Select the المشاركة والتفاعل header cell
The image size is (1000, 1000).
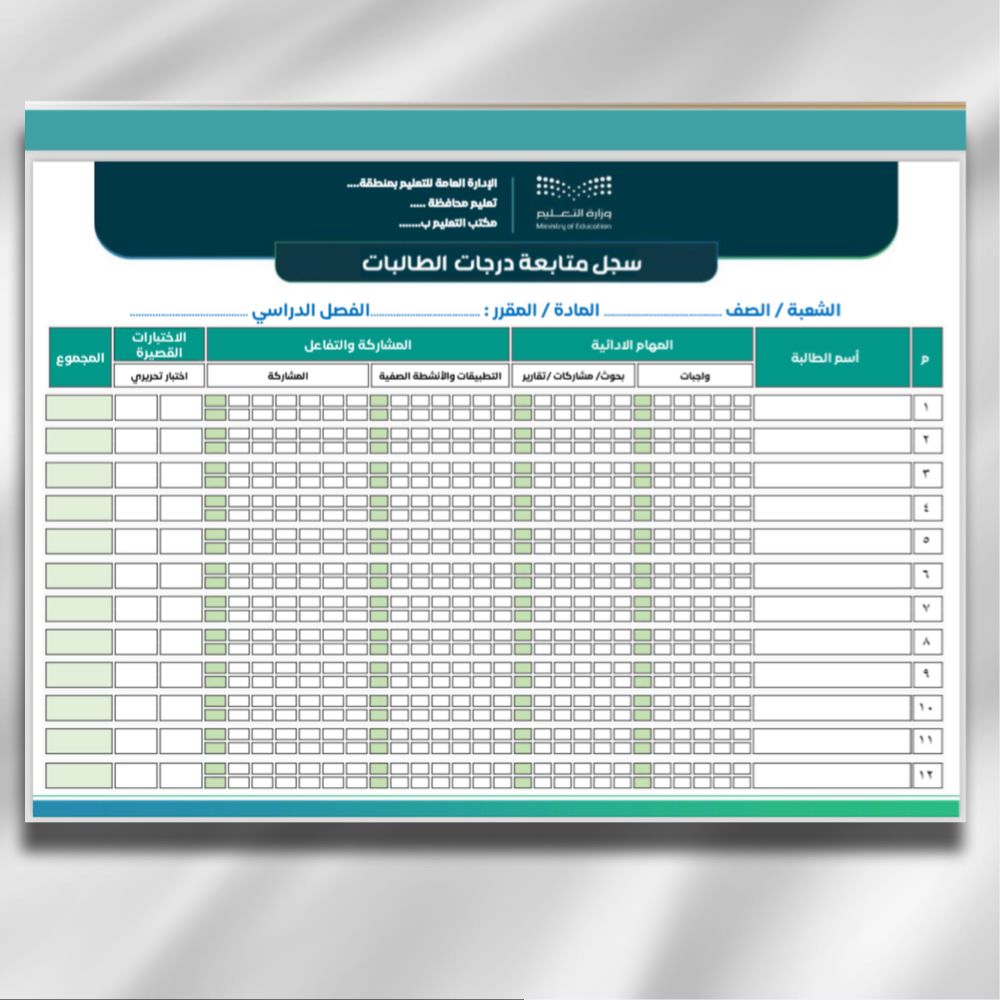pos(358,344)
